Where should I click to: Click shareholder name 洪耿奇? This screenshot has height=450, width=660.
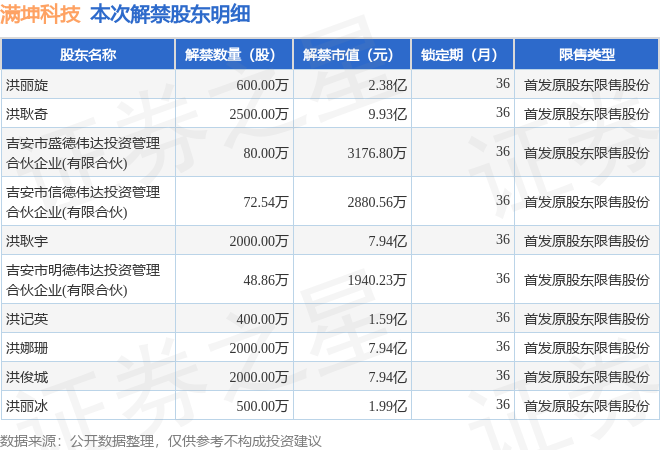click(x=27, y=114)
